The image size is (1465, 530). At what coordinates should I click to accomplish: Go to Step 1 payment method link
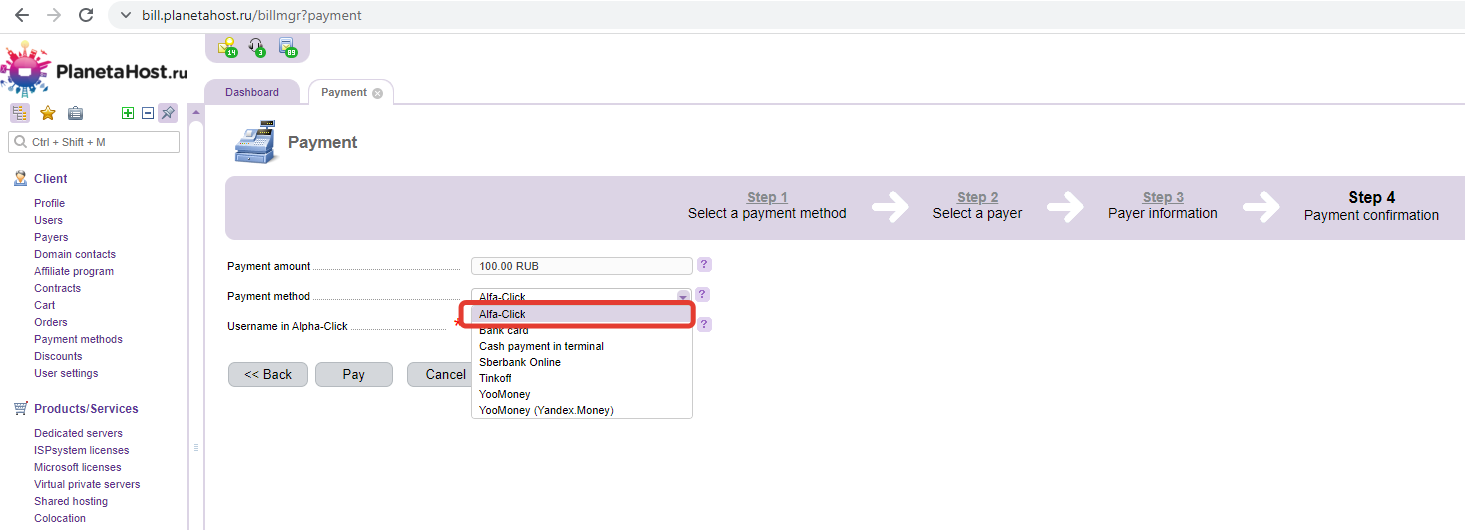[x=767, y=197]
